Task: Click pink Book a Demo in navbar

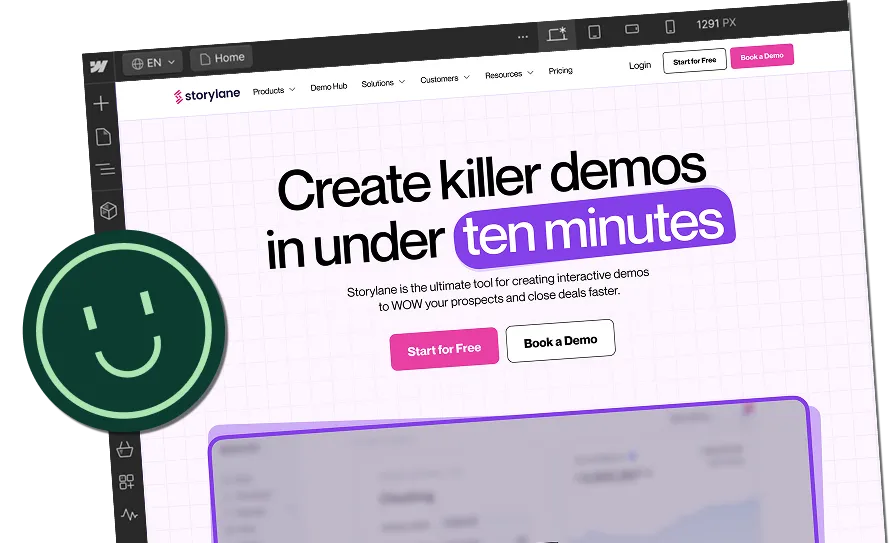Action: click(x=762, y=56)
